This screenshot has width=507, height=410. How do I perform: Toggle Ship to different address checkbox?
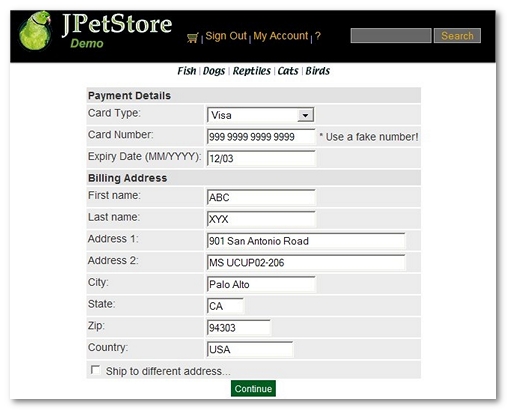95,370
